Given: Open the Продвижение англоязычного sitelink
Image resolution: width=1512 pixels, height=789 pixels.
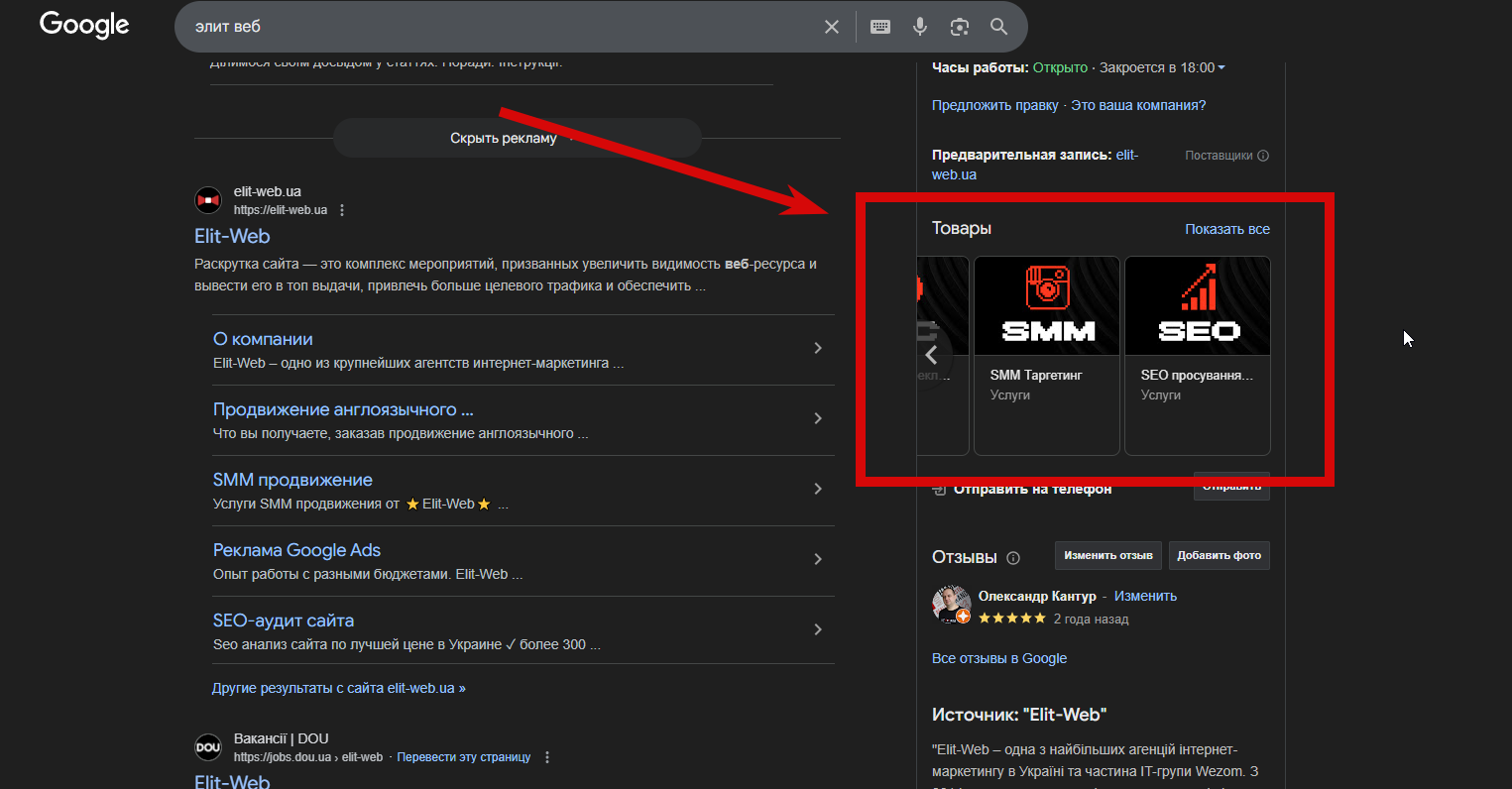Looking at the screenshot, I should point(343,409).
